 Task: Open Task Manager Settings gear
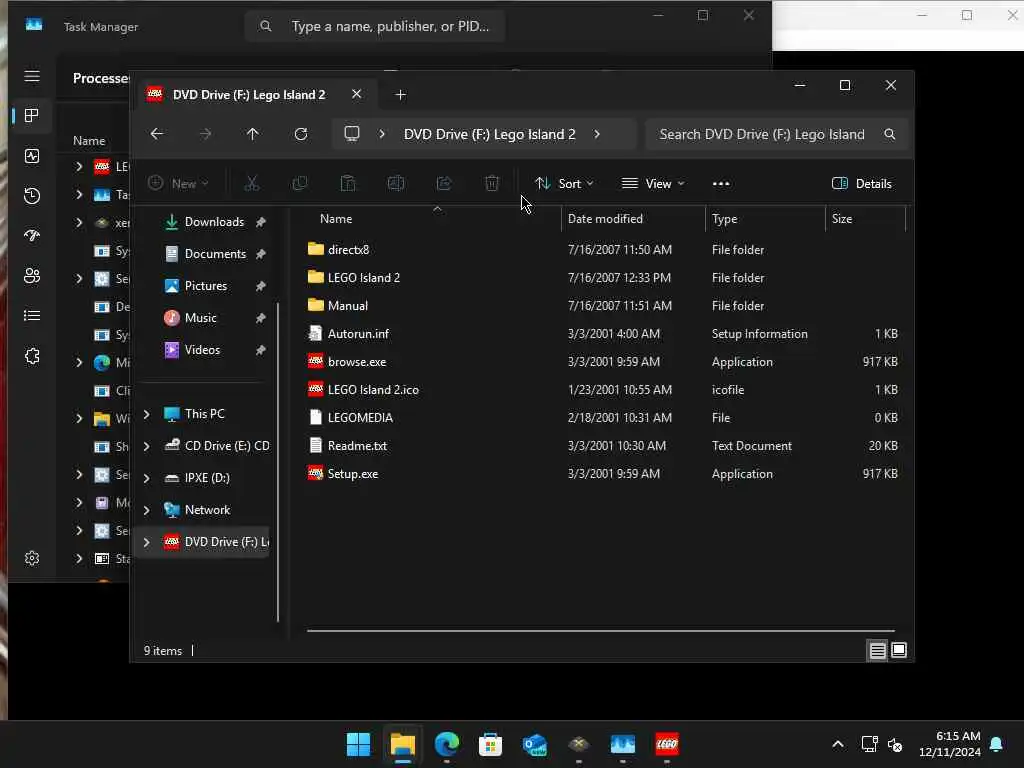pos(32,558)
